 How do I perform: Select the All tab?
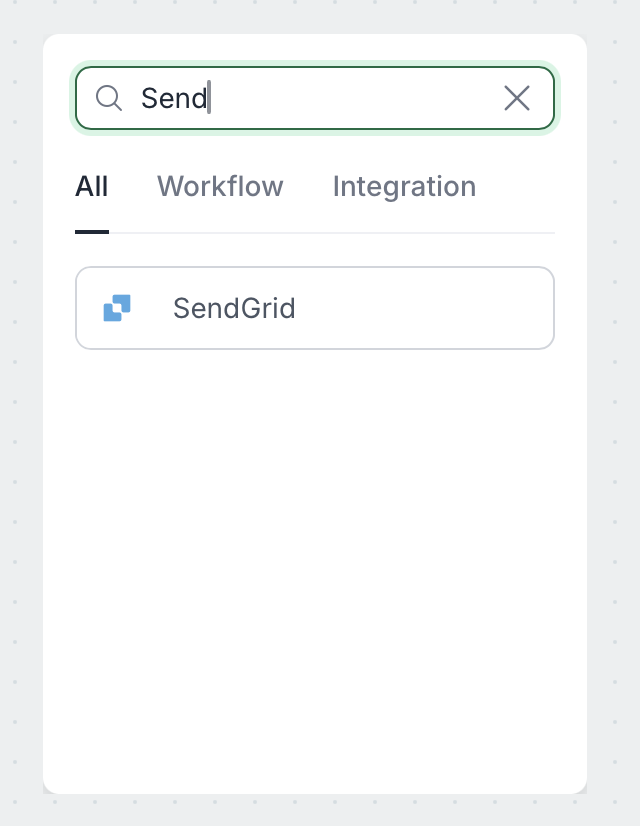92,187
